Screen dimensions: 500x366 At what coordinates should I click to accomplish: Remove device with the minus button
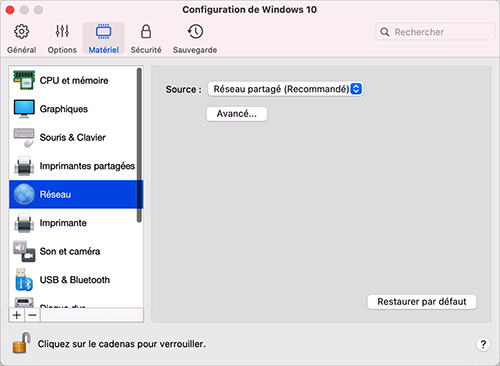32,315
